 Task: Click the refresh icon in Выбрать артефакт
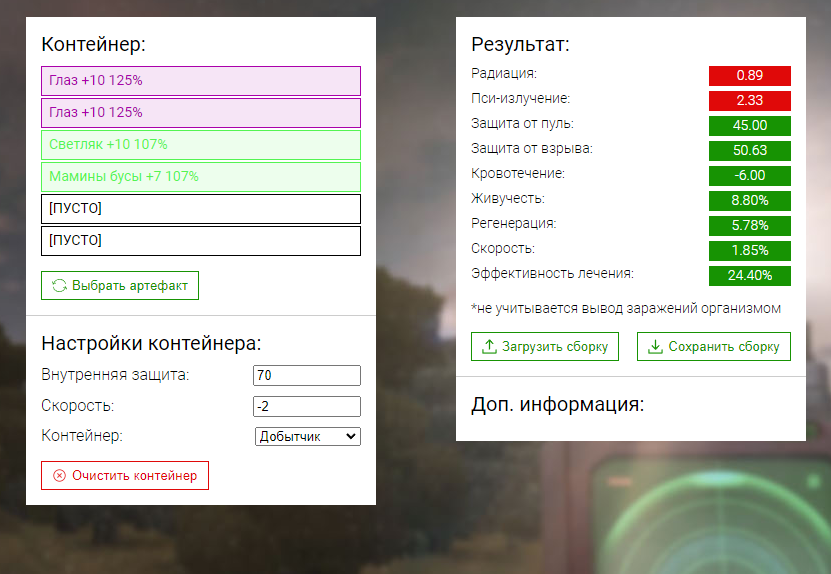click(x=59, y=286)
